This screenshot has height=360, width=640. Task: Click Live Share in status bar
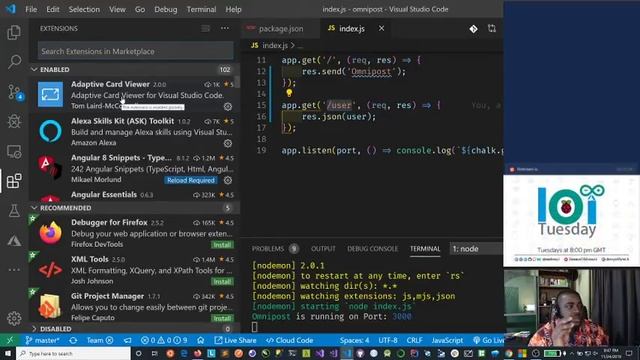(x=235, y=340)
